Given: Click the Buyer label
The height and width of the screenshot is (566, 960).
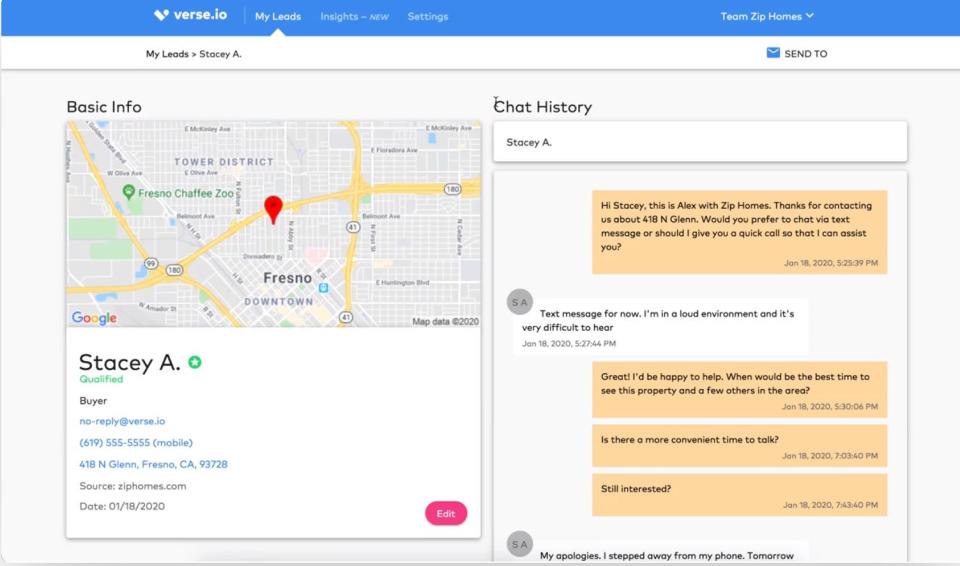Looking at the screenshot, I should click(x=93, y=401).
